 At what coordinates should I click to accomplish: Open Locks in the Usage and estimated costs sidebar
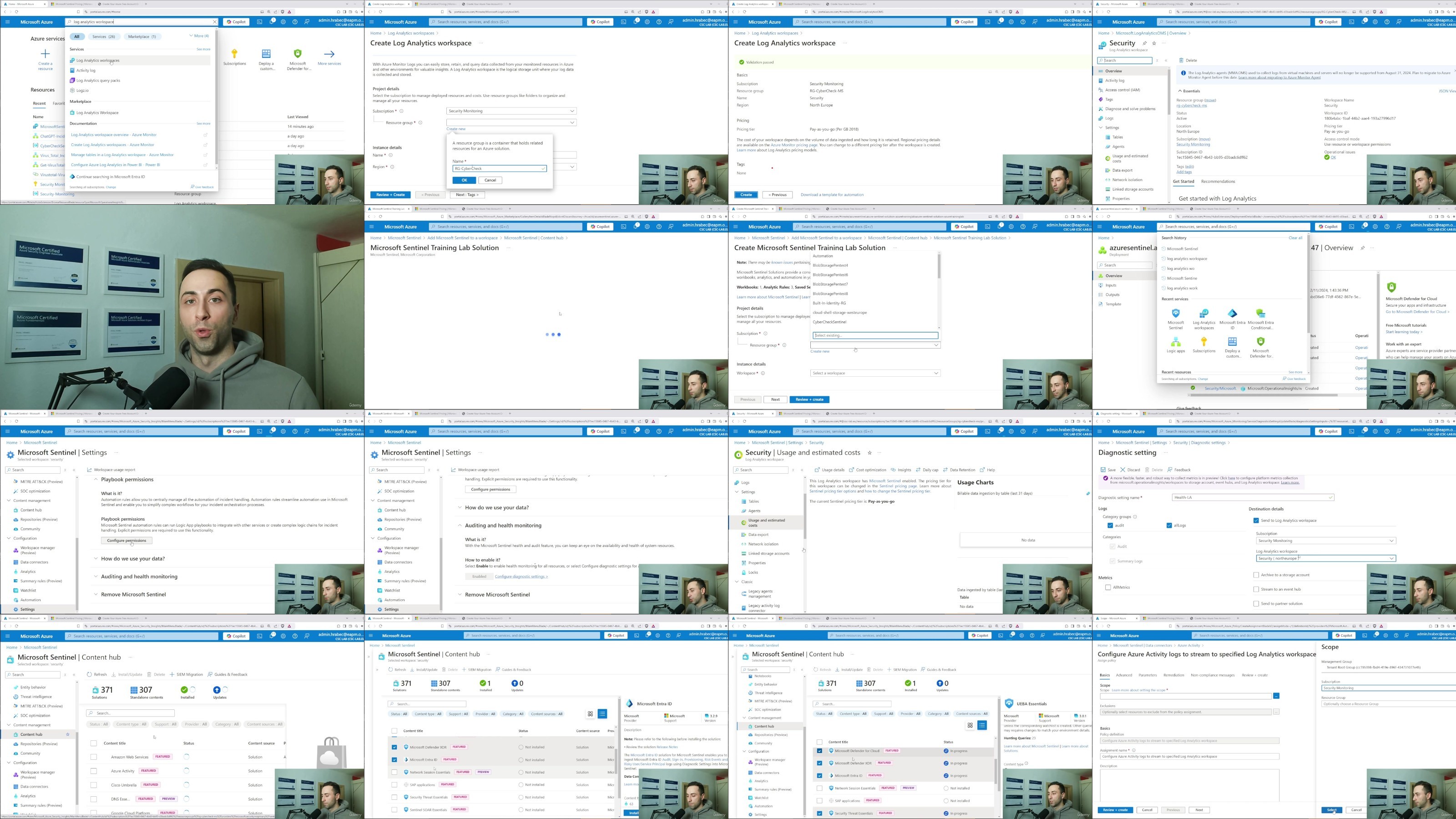(753, 572)
